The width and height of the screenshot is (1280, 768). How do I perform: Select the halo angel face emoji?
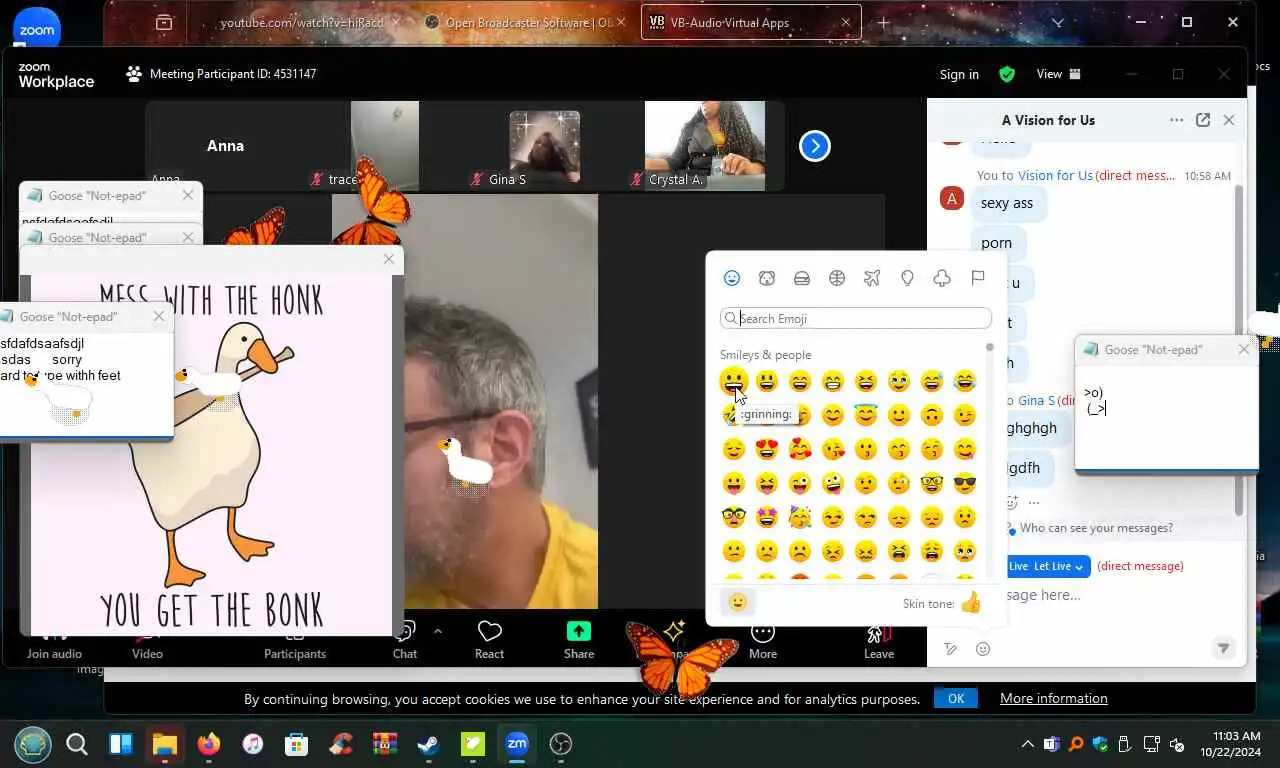866,415
